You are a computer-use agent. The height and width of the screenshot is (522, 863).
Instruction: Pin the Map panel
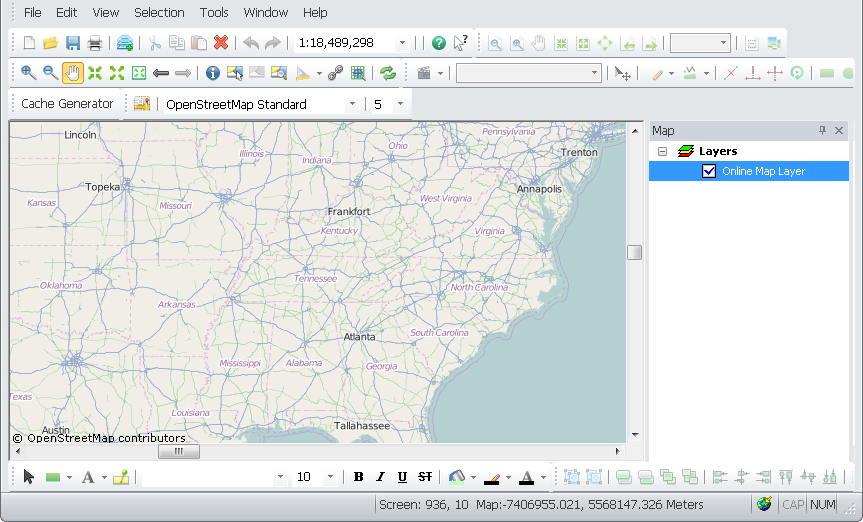[x=822, y=130]
